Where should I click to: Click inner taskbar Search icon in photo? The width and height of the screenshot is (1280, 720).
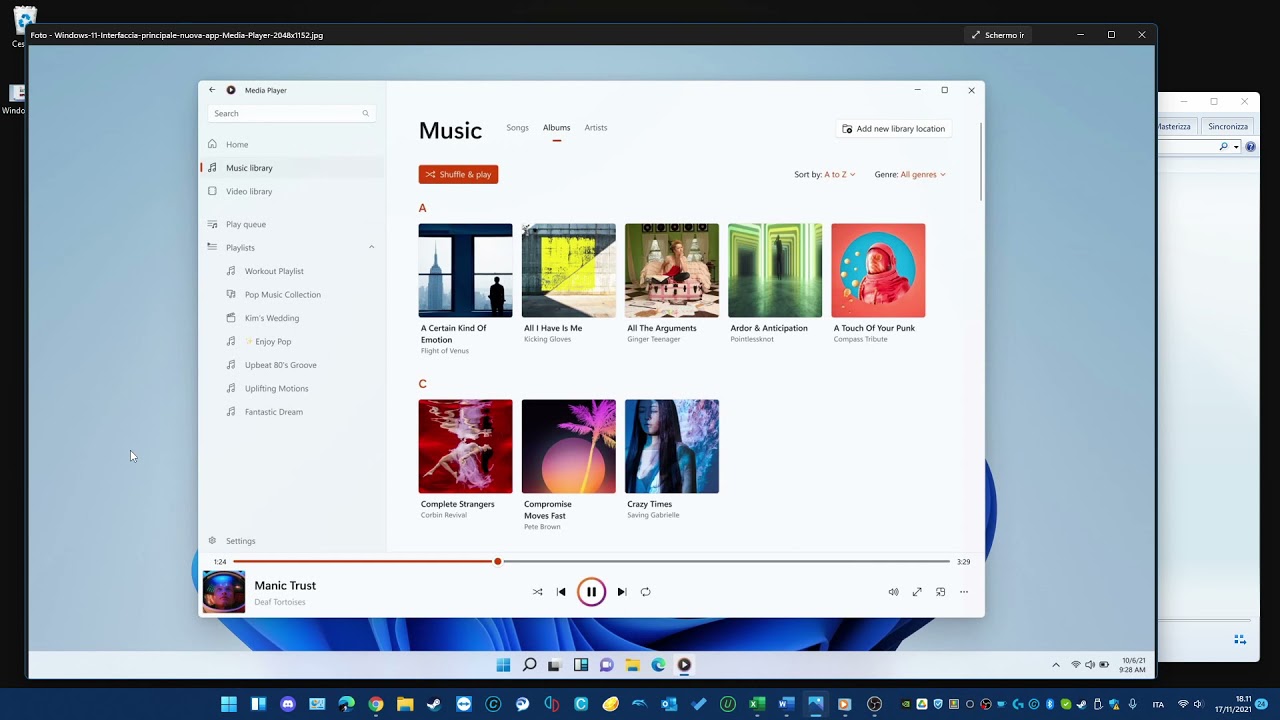pyautogui.click(x=529, y=665)
